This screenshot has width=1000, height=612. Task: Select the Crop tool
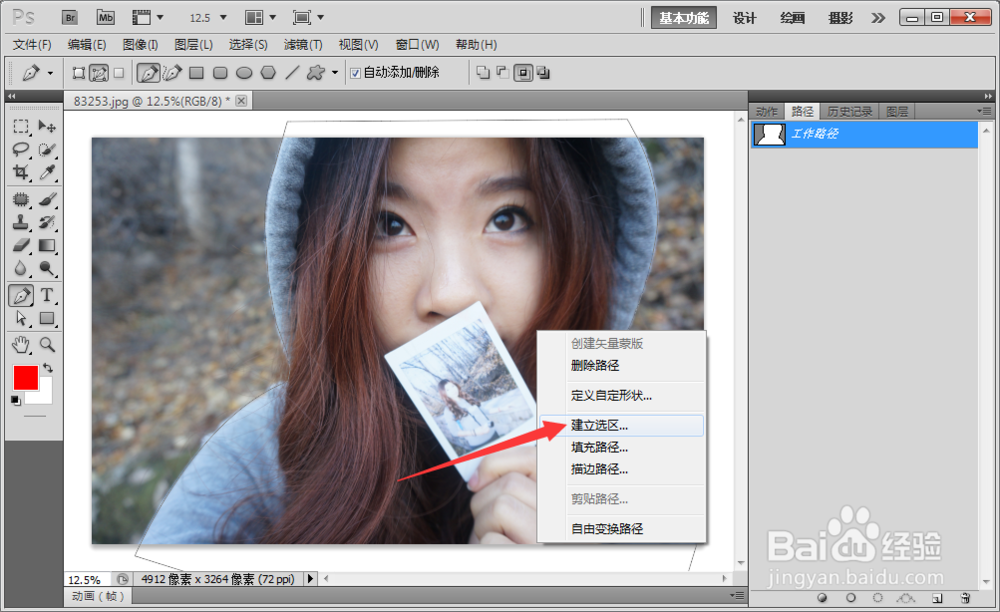(x=21, y=172)
